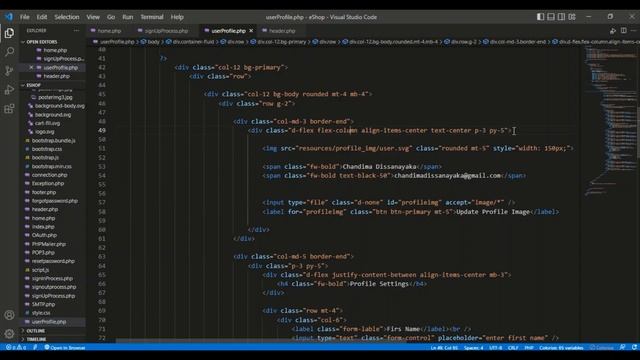Open the Go menu

(111, 17)
